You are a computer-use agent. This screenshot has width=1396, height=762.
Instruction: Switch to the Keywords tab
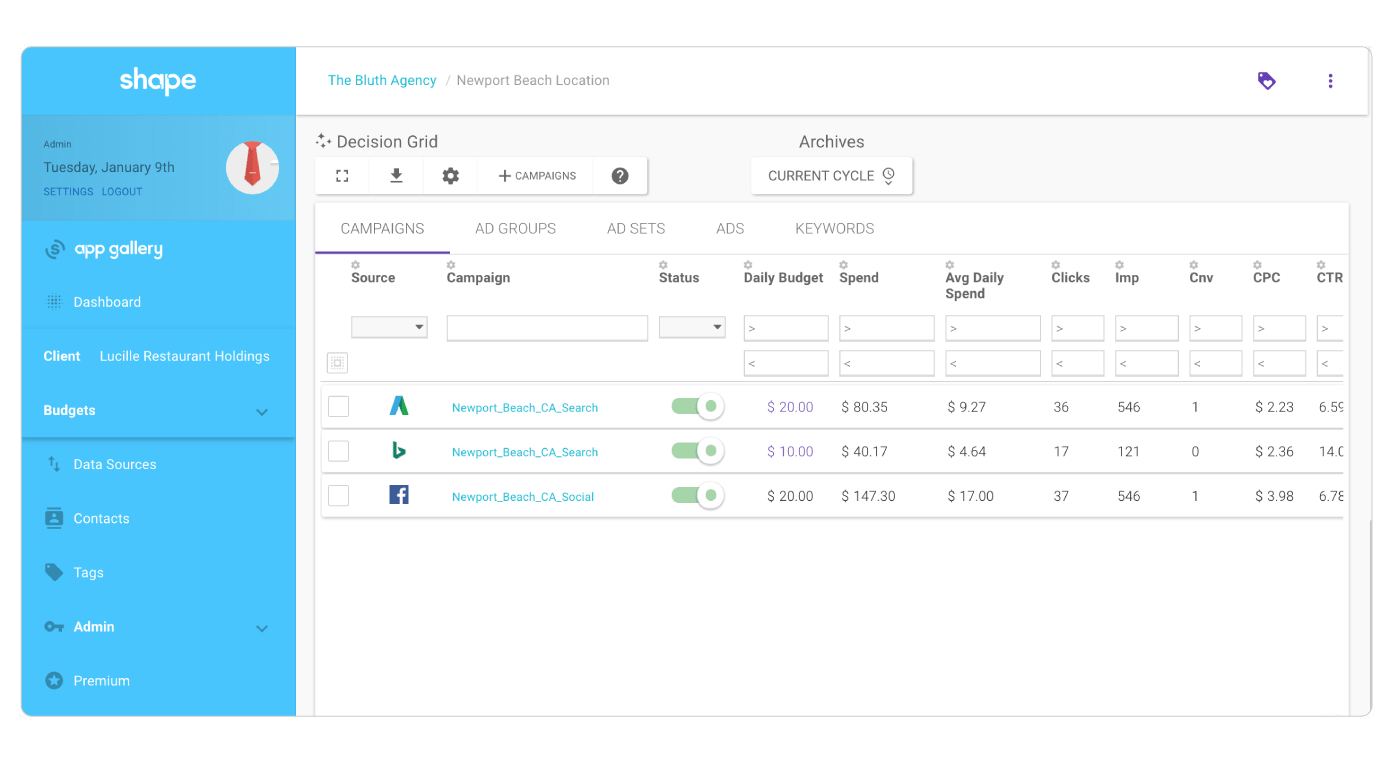[834, 228]
